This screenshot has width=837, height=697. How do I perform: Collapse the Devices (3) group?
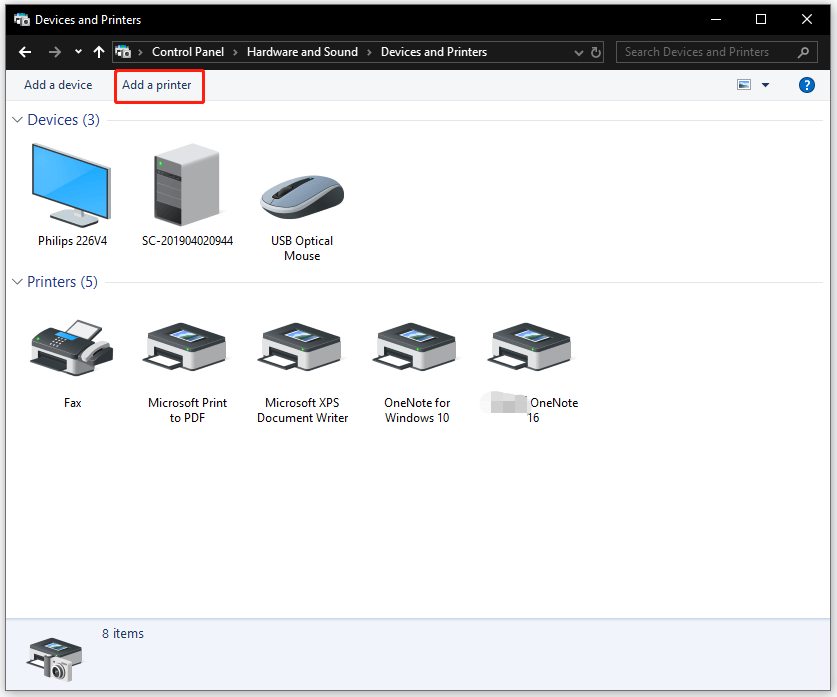coord(17,120)
